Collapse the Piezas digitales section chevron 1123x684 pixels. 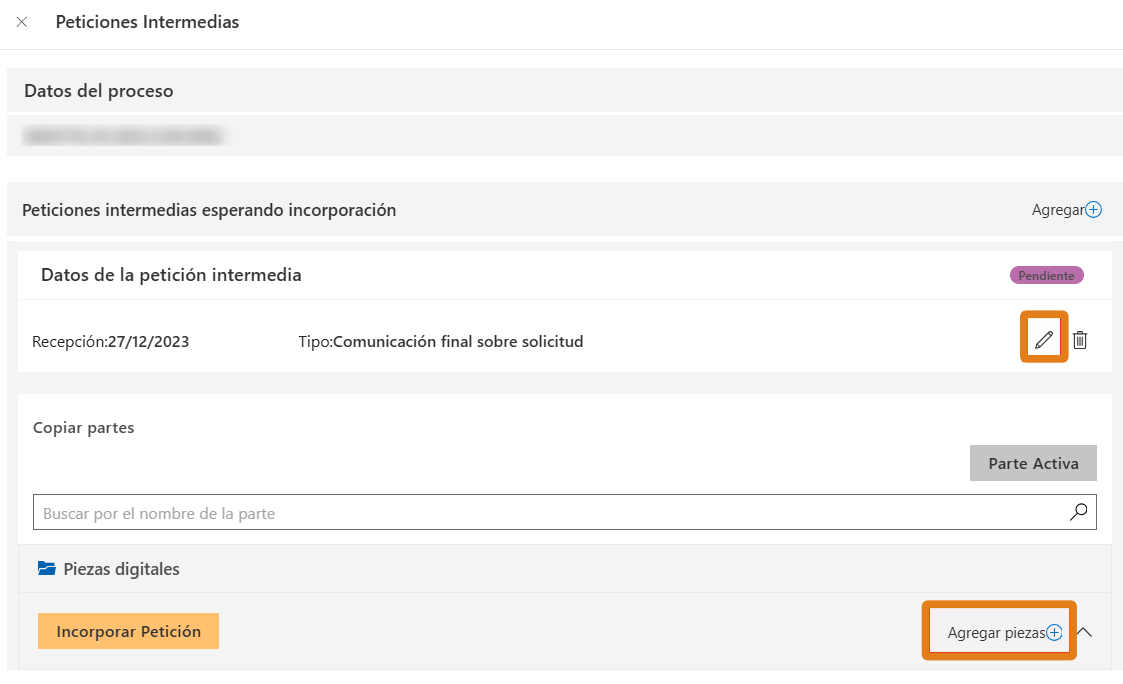pos(1085,632)
